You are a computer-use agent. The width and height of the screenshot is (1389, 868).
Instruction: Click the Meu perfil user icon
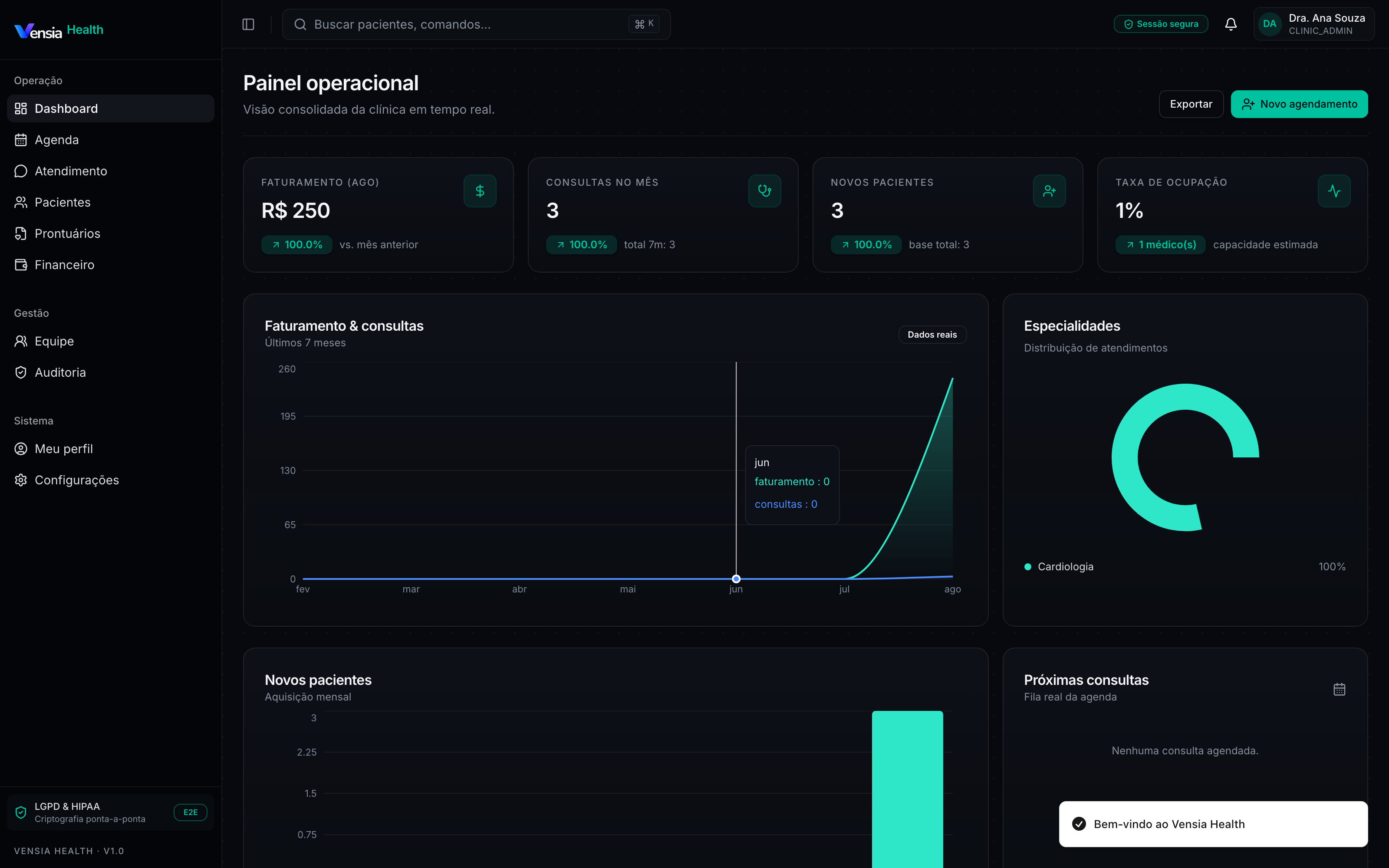(x=21, y=449)
